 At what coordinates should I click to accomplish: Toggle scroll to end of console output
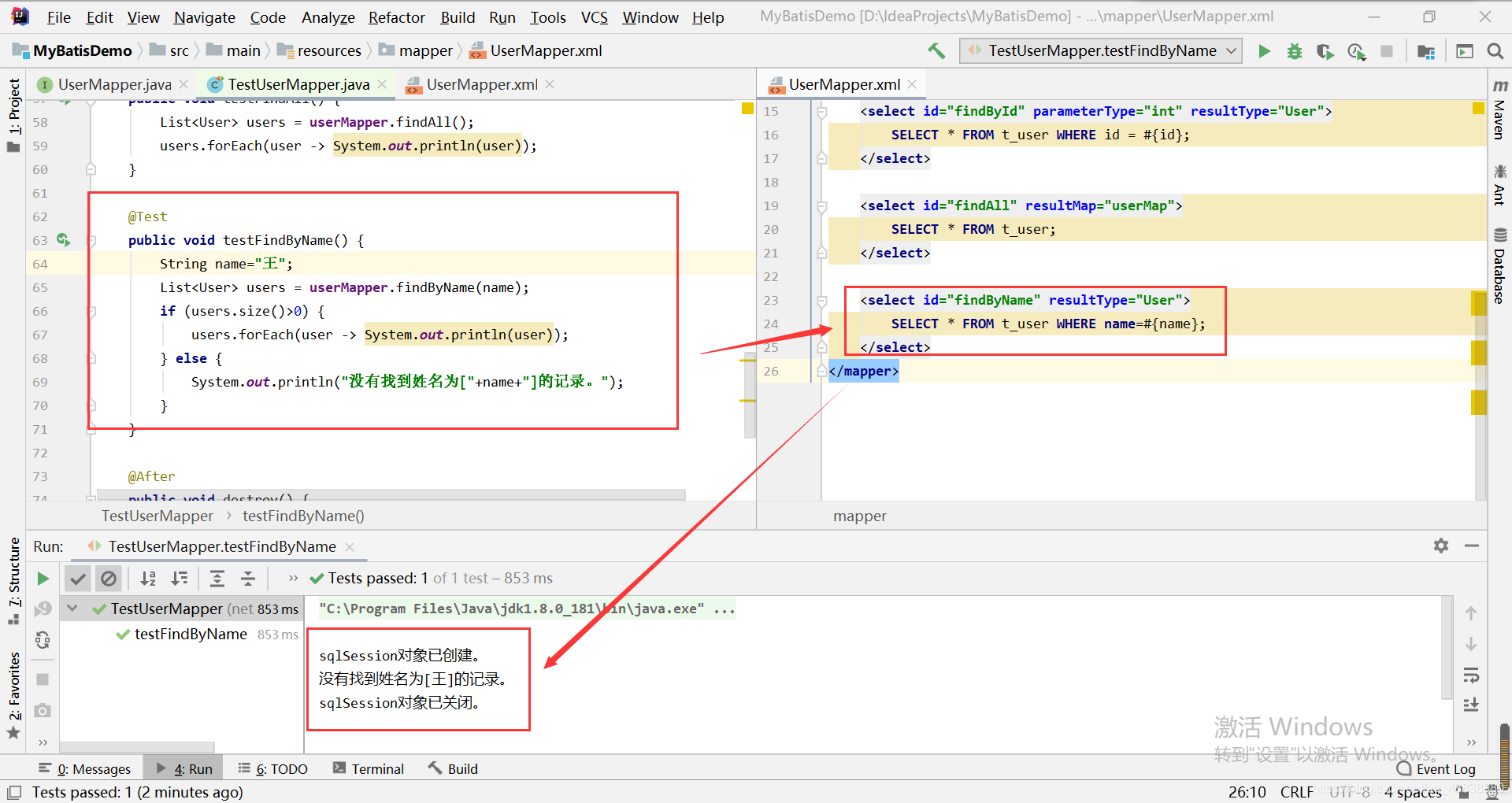pos(1471,705)
